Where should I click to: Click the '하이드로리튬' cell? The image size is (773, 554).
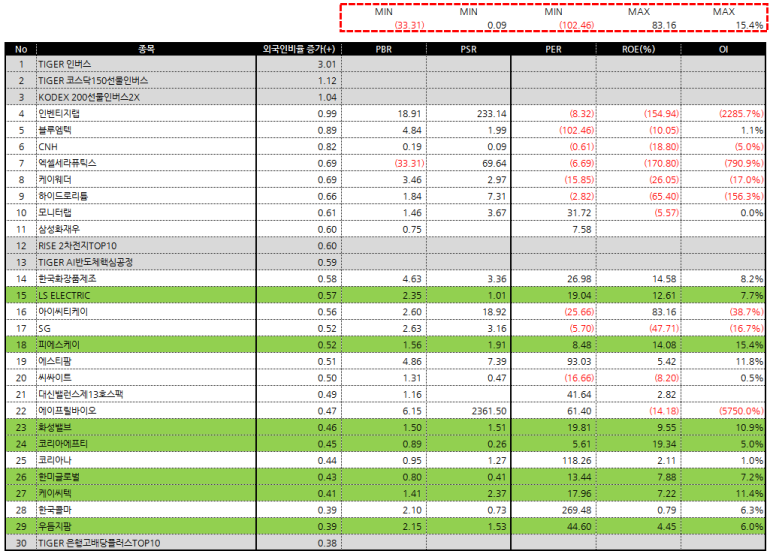tap(146, 196)
